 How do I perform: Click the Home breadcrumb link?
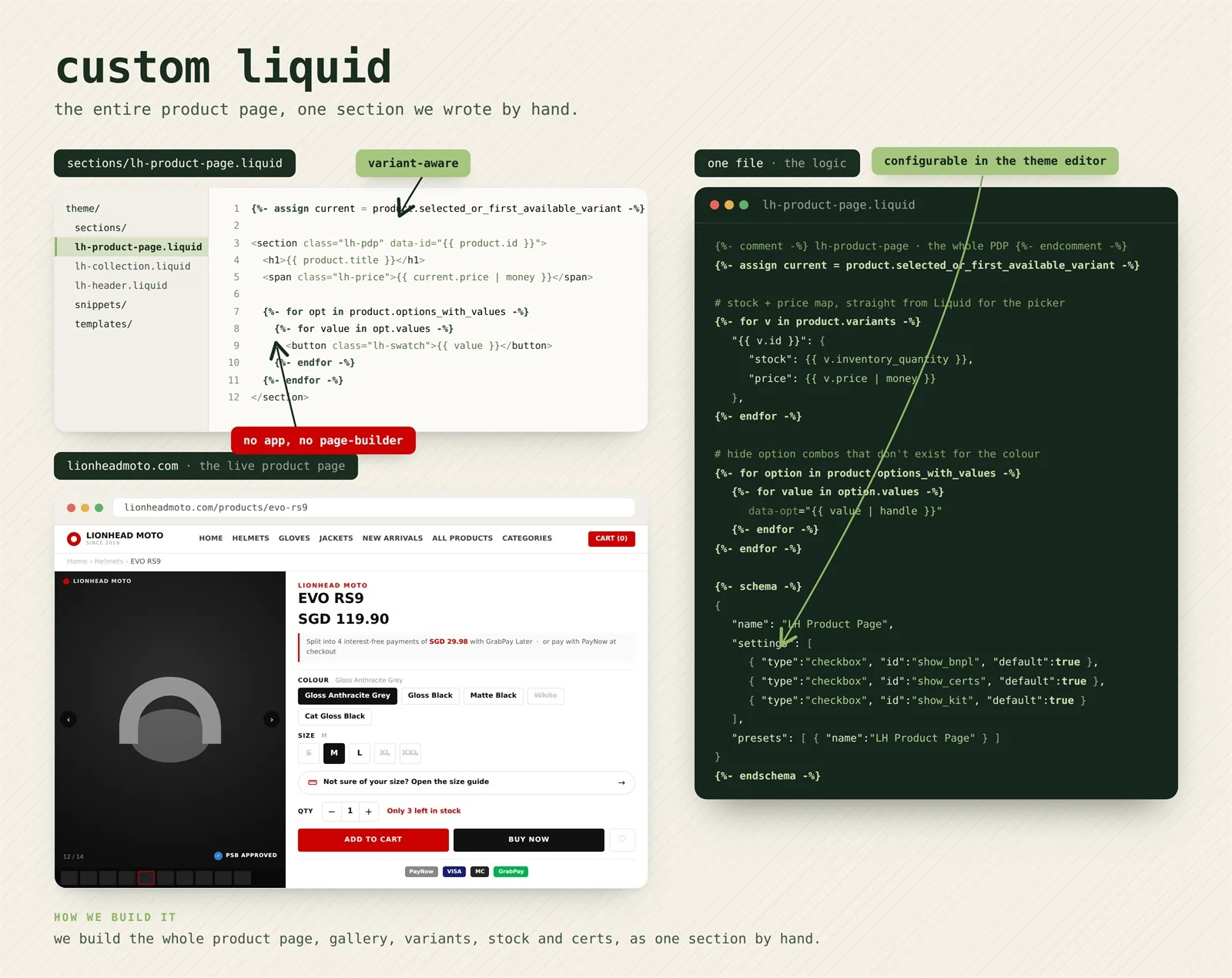(77, 561)
